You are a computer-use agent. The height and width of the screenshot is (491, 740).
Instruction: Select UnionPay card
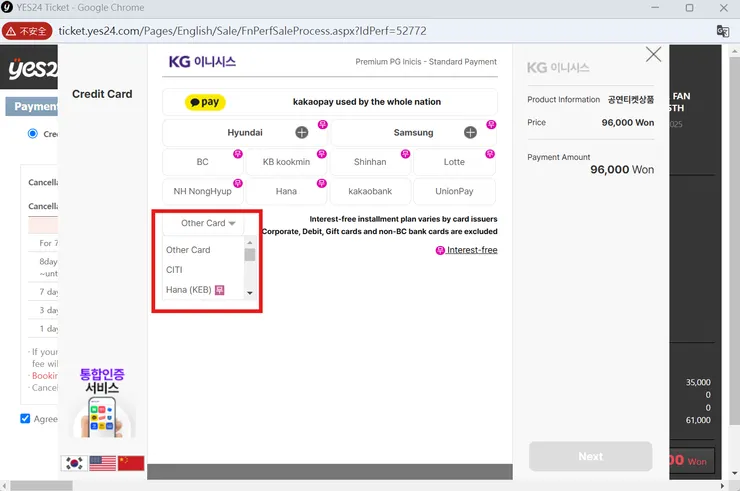454,191
